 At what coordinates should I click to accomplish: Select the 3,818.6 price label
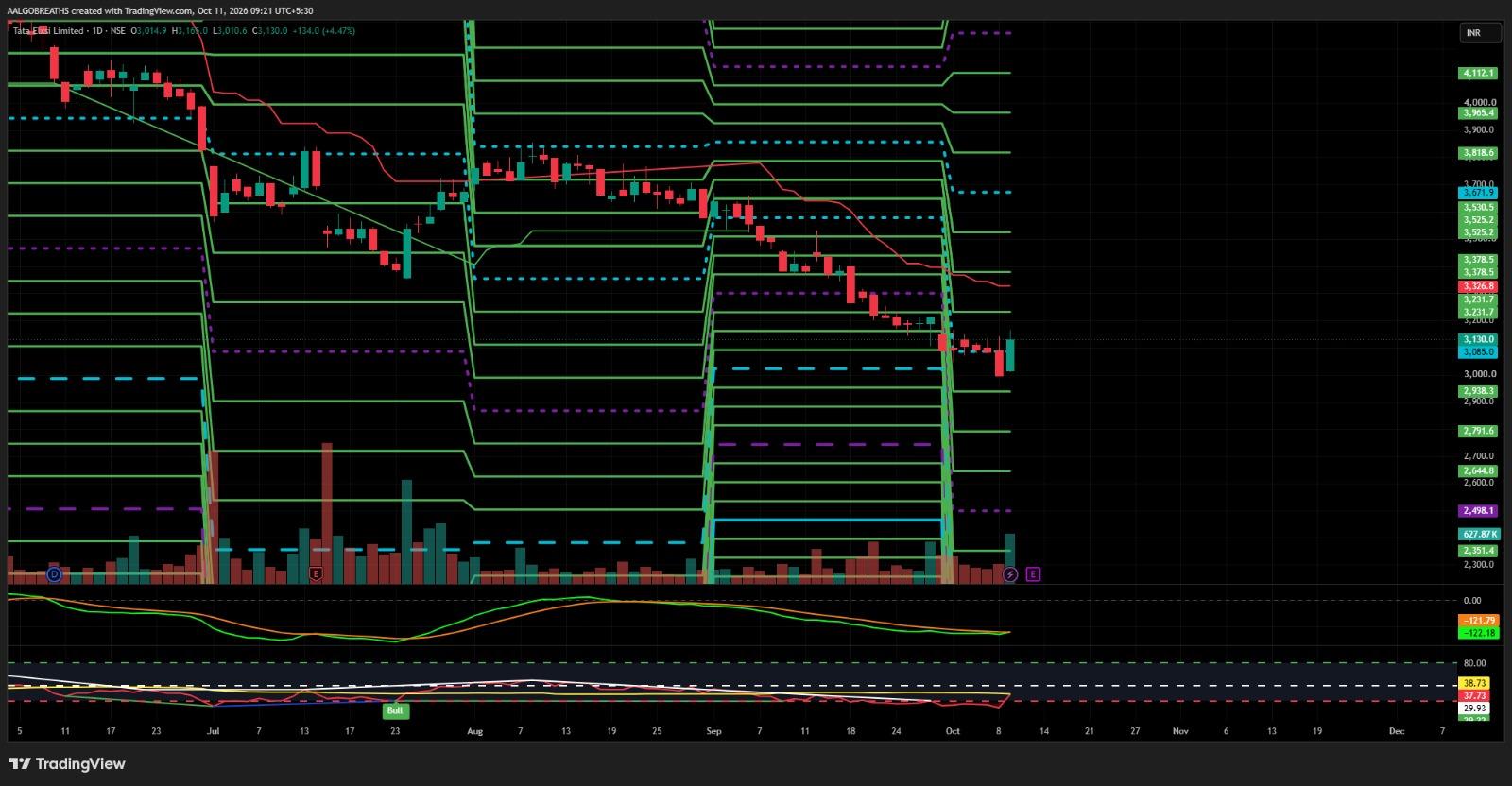[x=1479, y=152]
